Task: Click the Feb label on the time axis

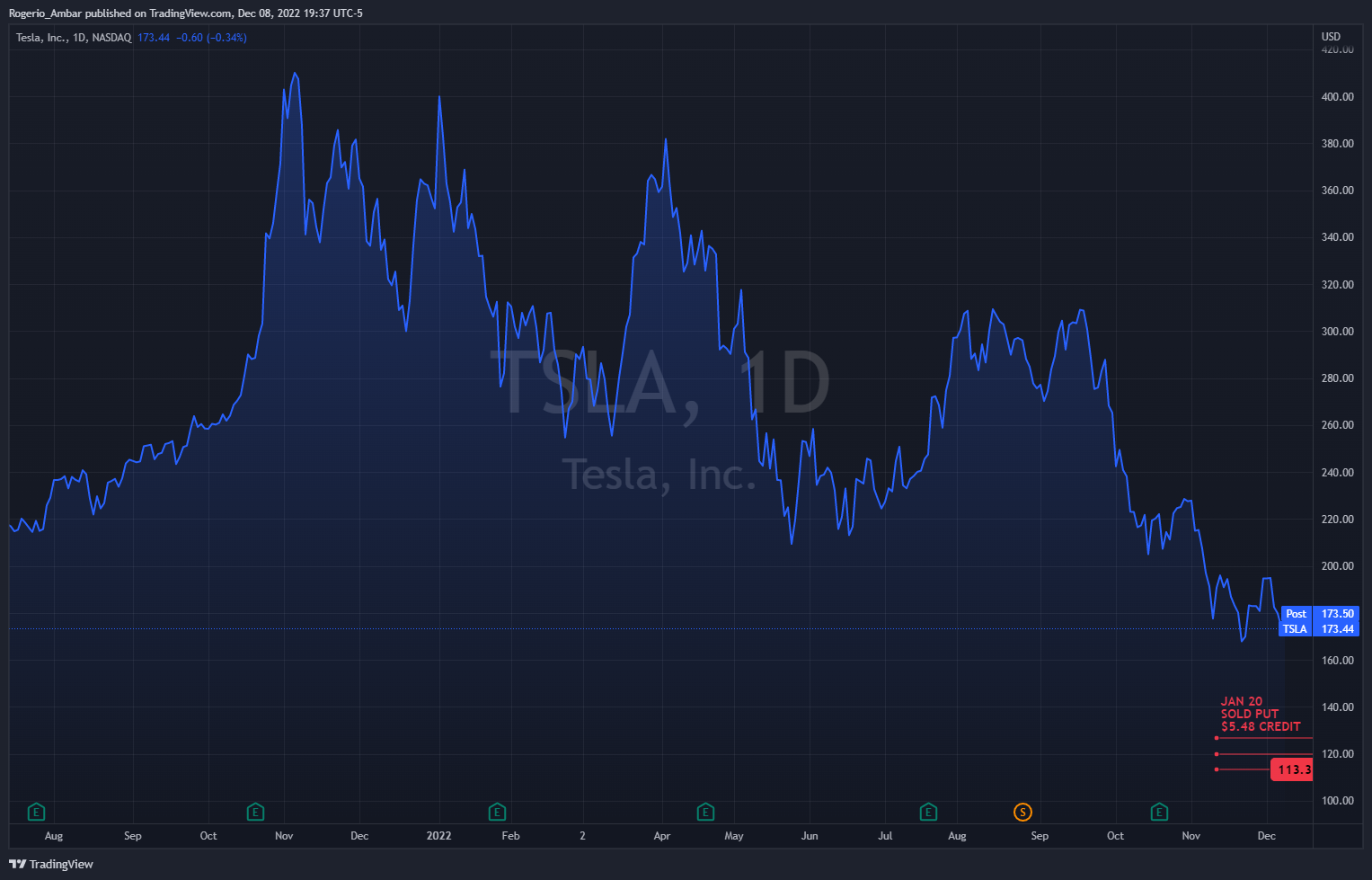Action: click(510, 836)
